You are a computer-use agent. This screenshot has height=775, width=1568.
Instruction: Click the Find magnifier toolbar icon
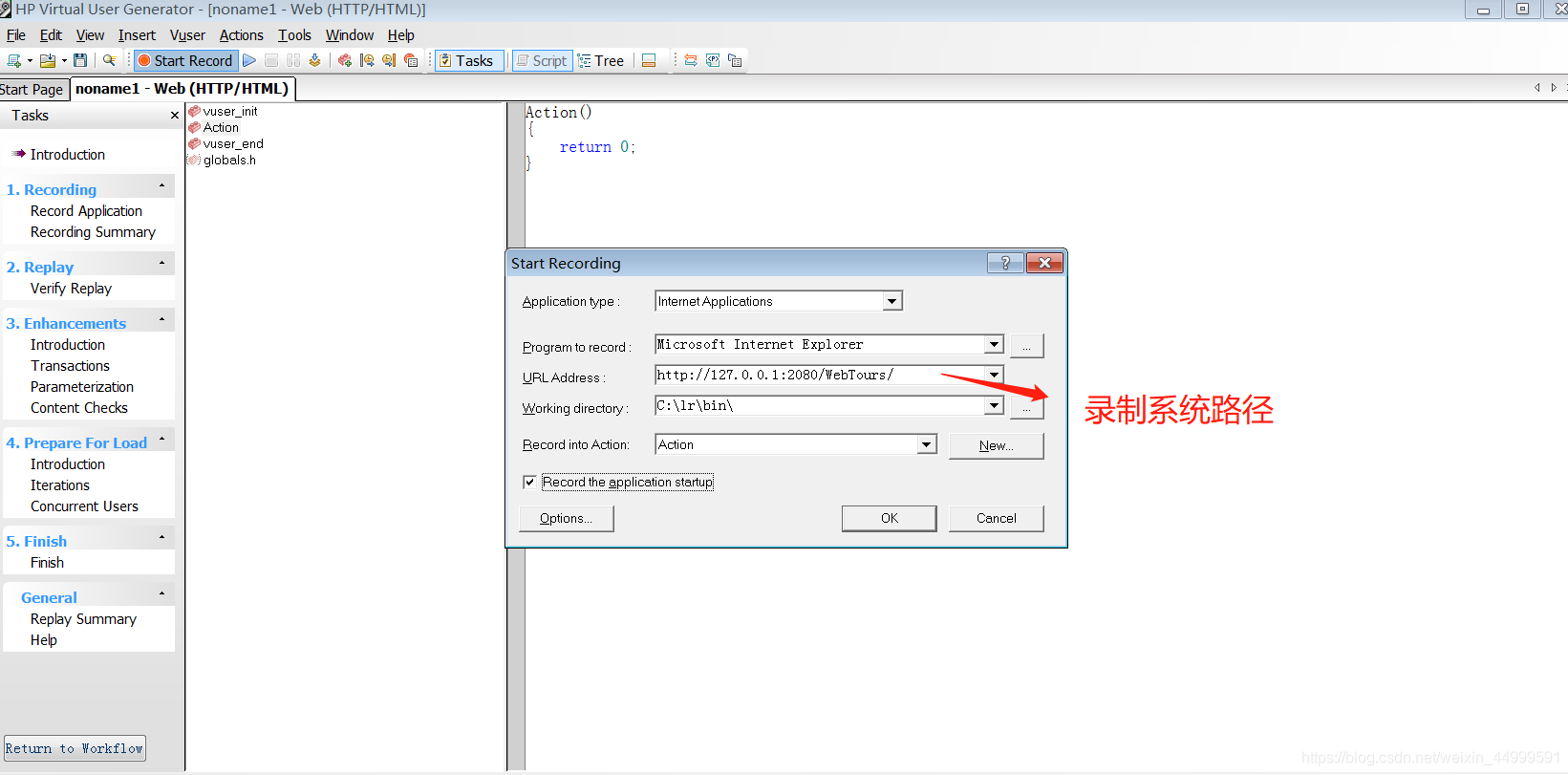[x=109, y=60]
